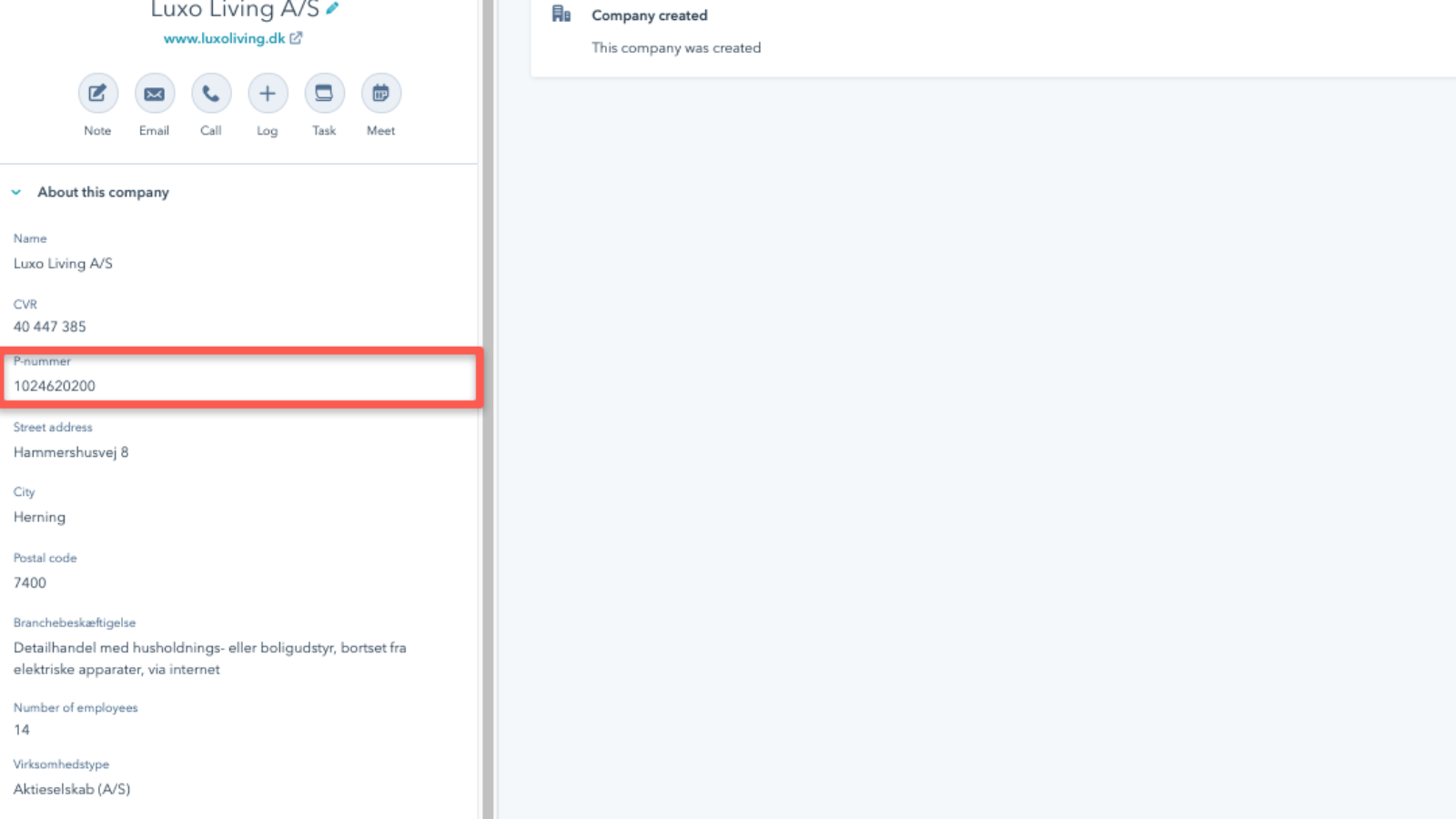Click the building icon on Company created

[x=561, y=15]
